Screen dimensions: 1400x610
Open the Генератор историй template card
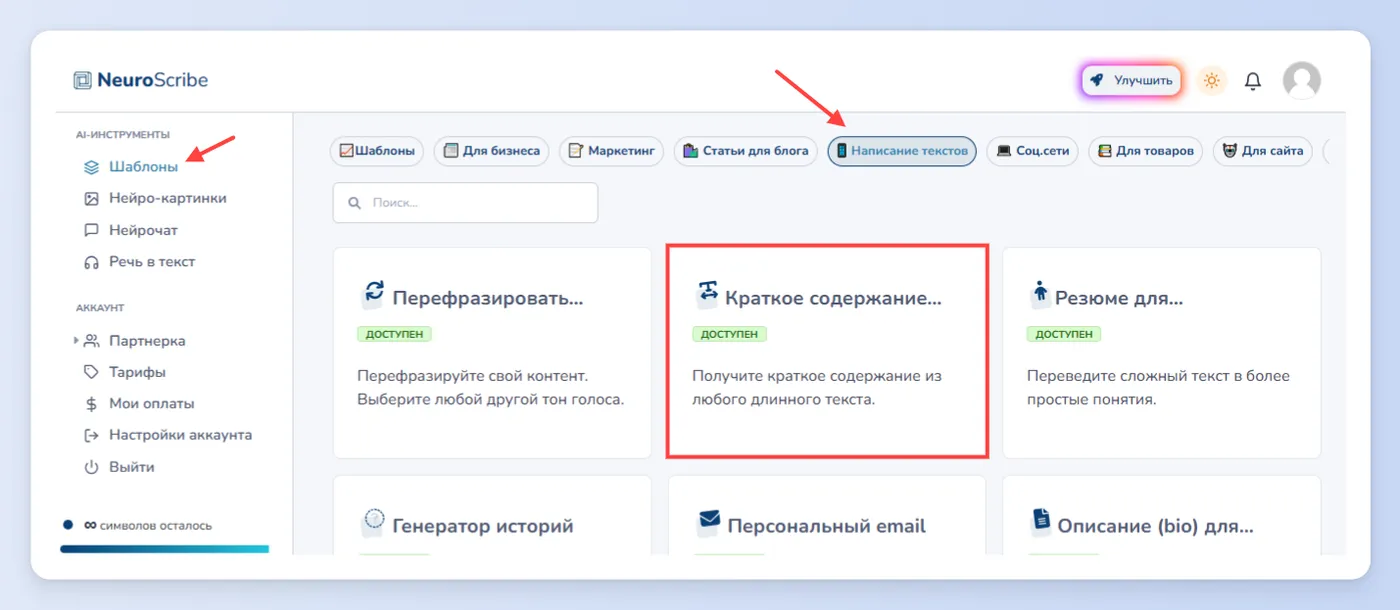492,514
